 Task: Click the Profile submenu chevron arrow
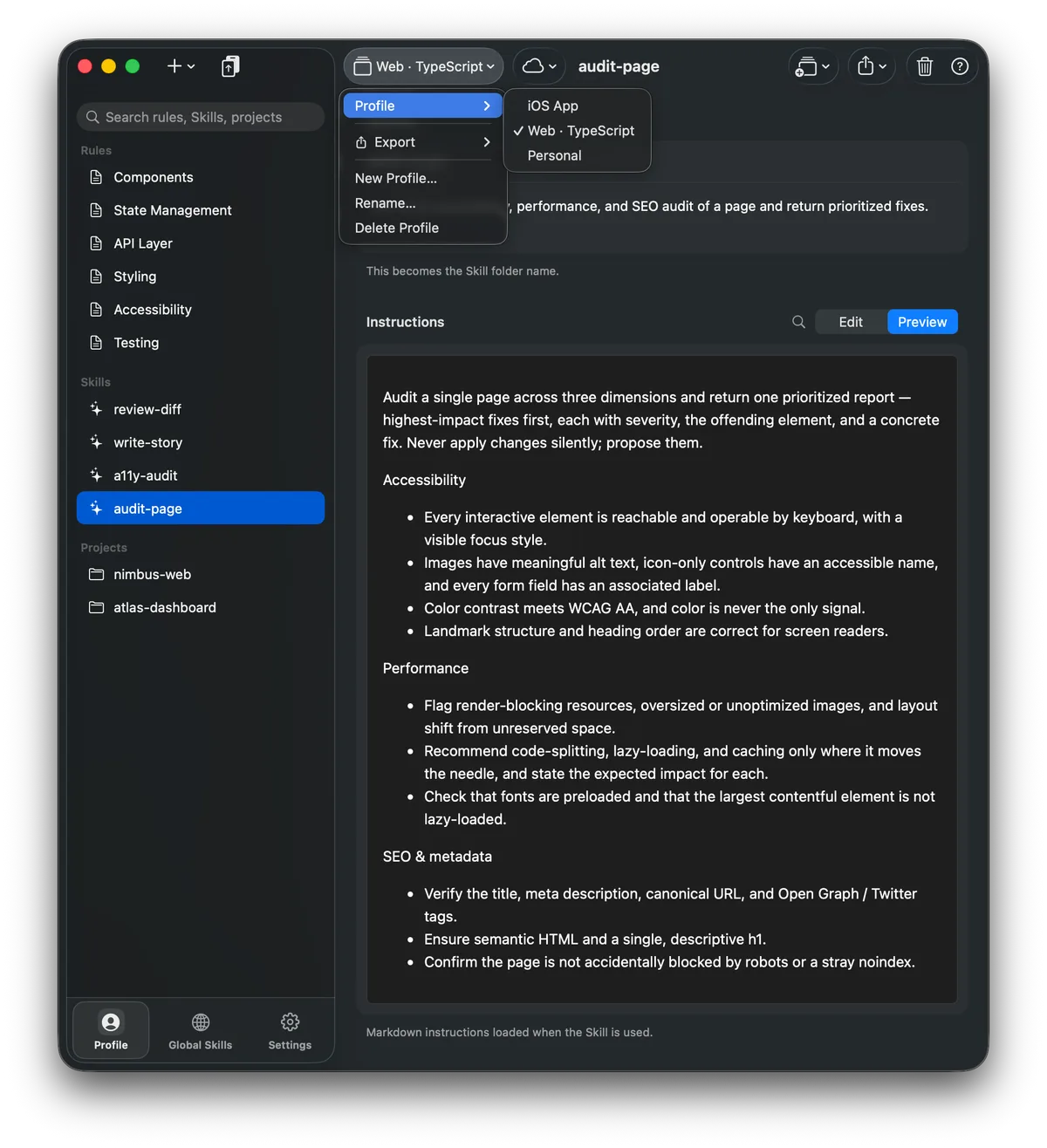487,106
